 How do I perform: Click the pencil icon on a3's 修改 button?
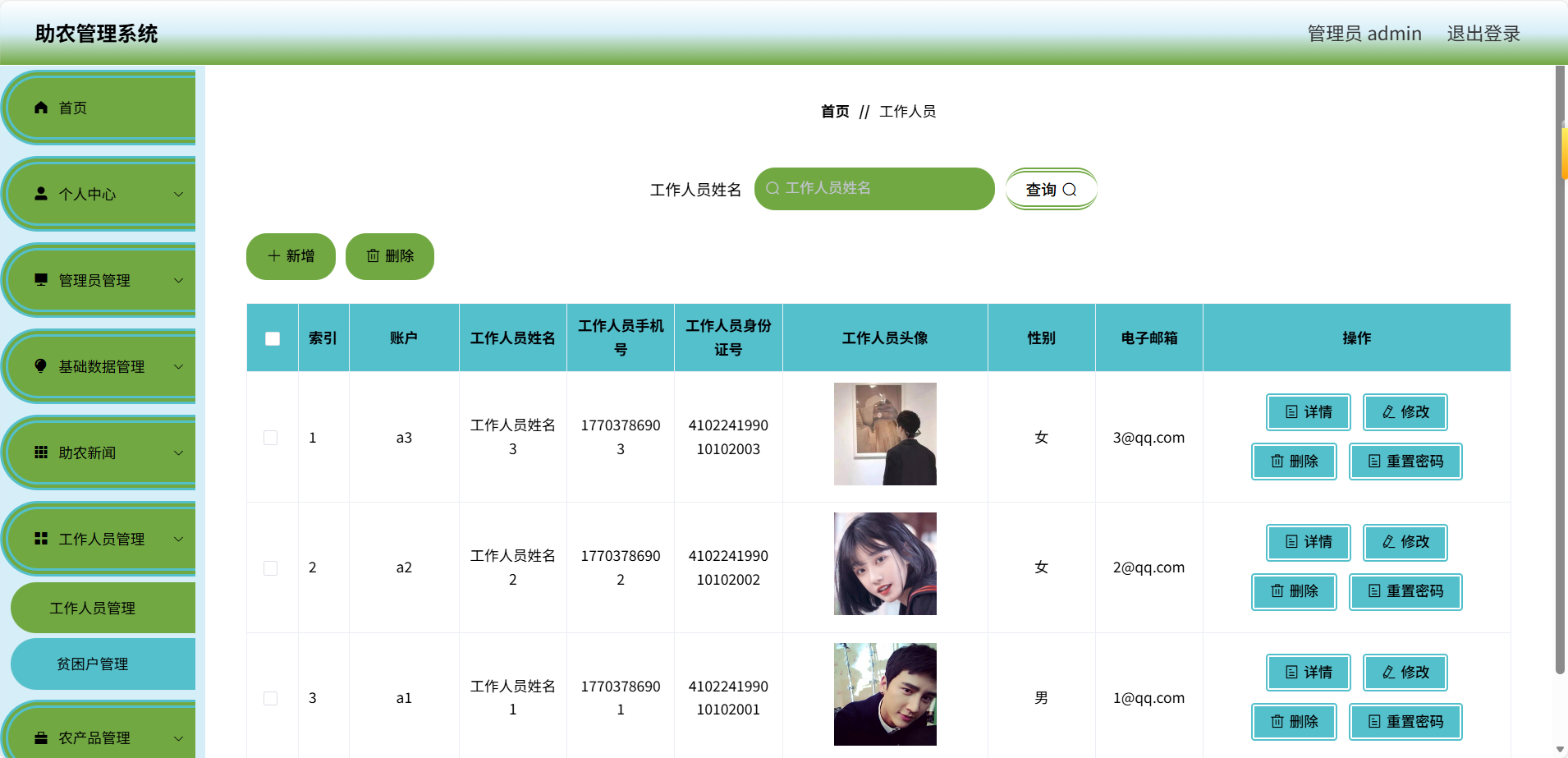pyautogui.click(x=1388, y=412)
